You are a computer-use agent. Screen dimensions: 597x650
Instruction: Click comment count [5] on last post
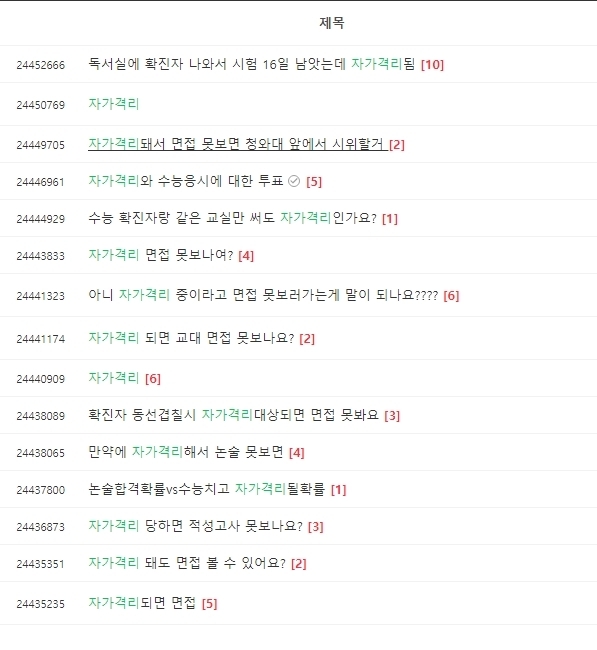tap(209, 604)
